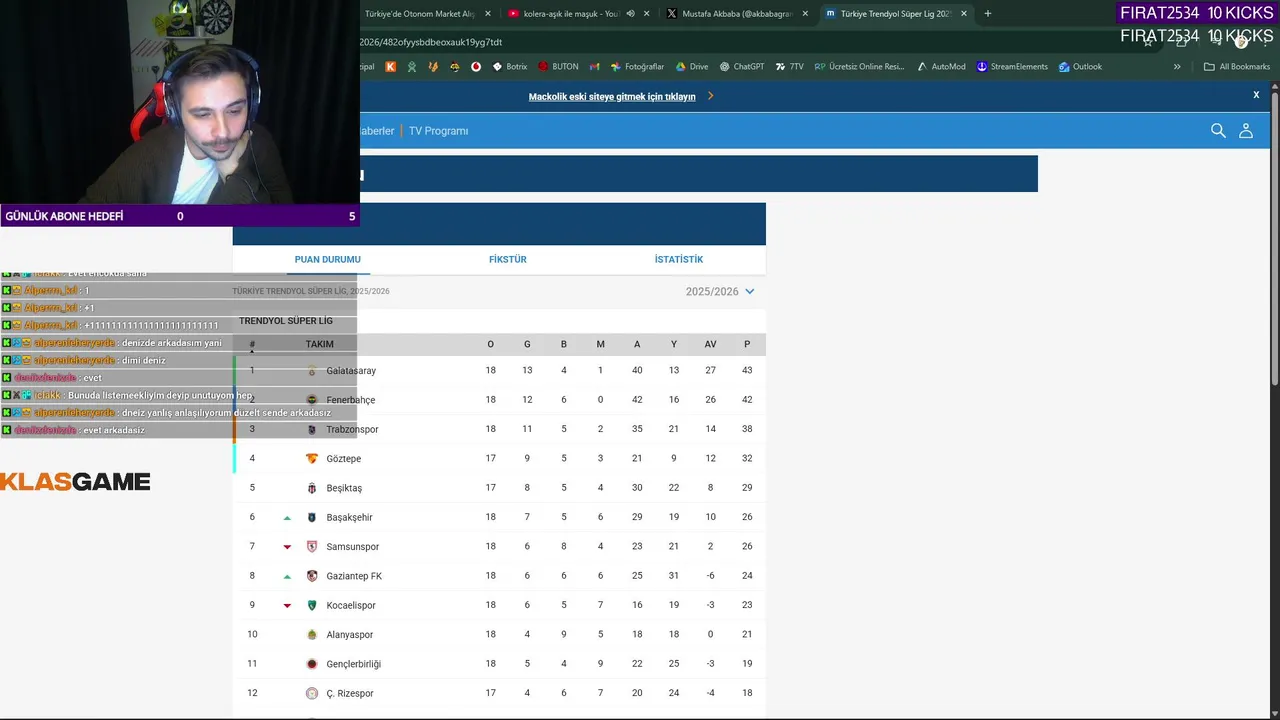
Task: Click the Göztepe club crest icon
Action: tap(312, 459)
